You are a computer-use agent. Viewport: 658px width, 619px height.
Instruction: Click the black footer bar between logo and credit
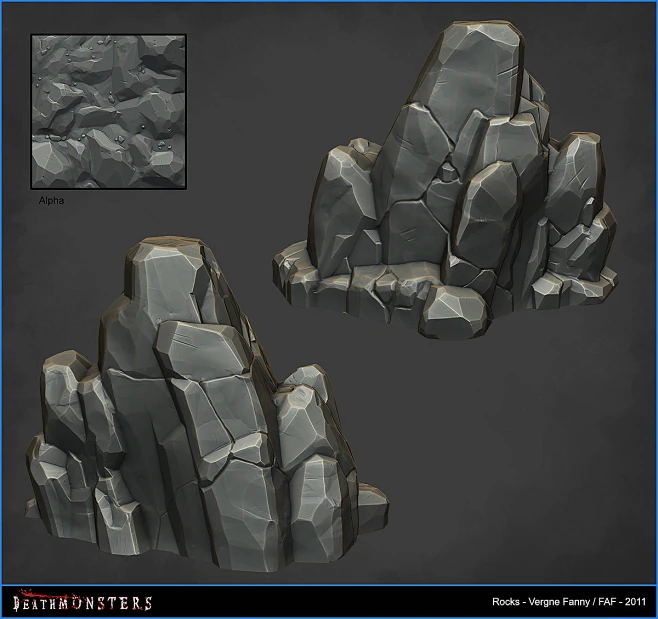(320, 603)
